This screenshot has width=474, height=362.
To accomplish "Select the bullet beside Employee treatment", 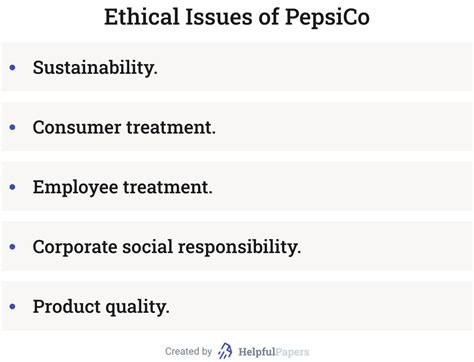I will pos(13,187).
